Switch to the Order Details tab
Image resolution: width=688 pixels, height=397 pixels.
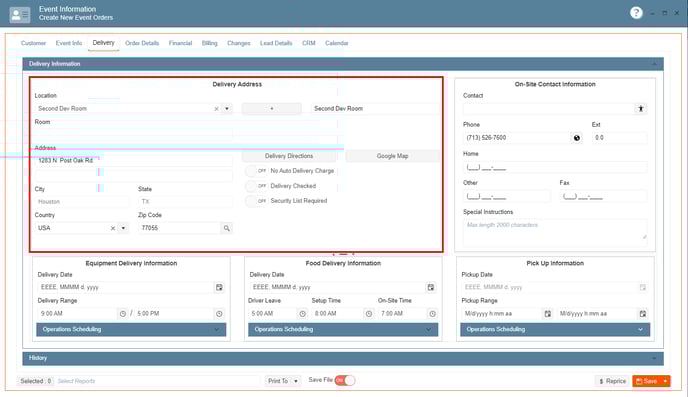pyautogui.click(x=142, y=43)
